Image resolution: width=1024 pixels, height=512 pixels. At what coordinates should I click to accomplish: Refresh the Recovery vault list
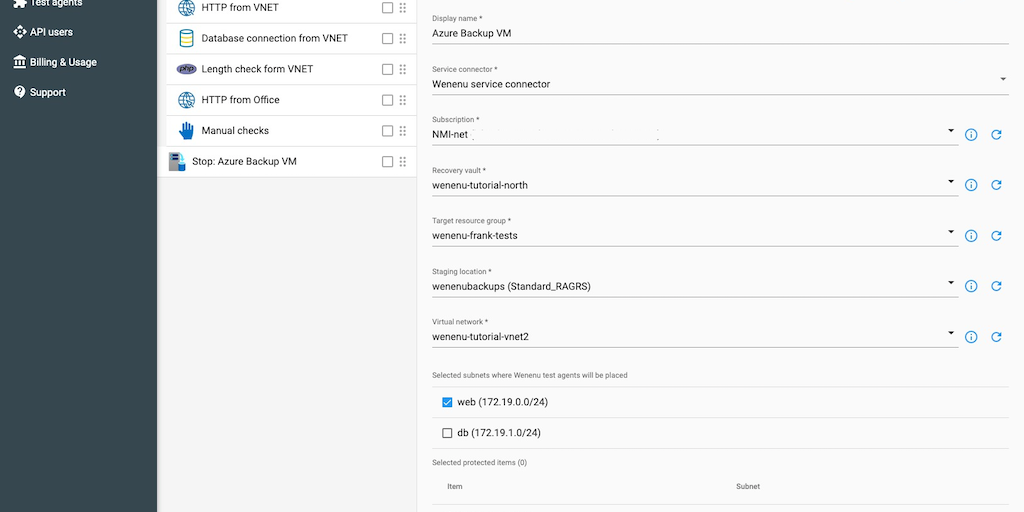coord(996,185)
